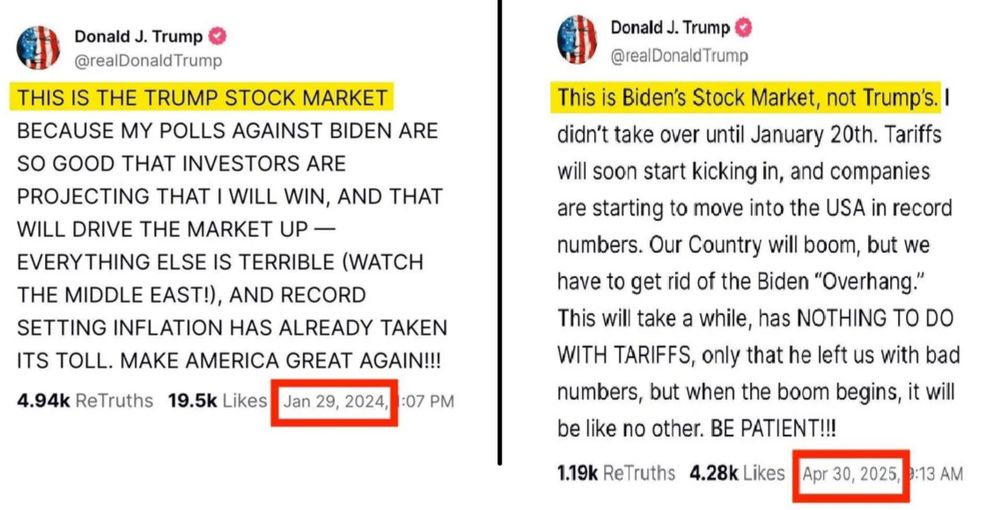
Task: View 1.19k ReTruths count
Action: coord(616,473)
